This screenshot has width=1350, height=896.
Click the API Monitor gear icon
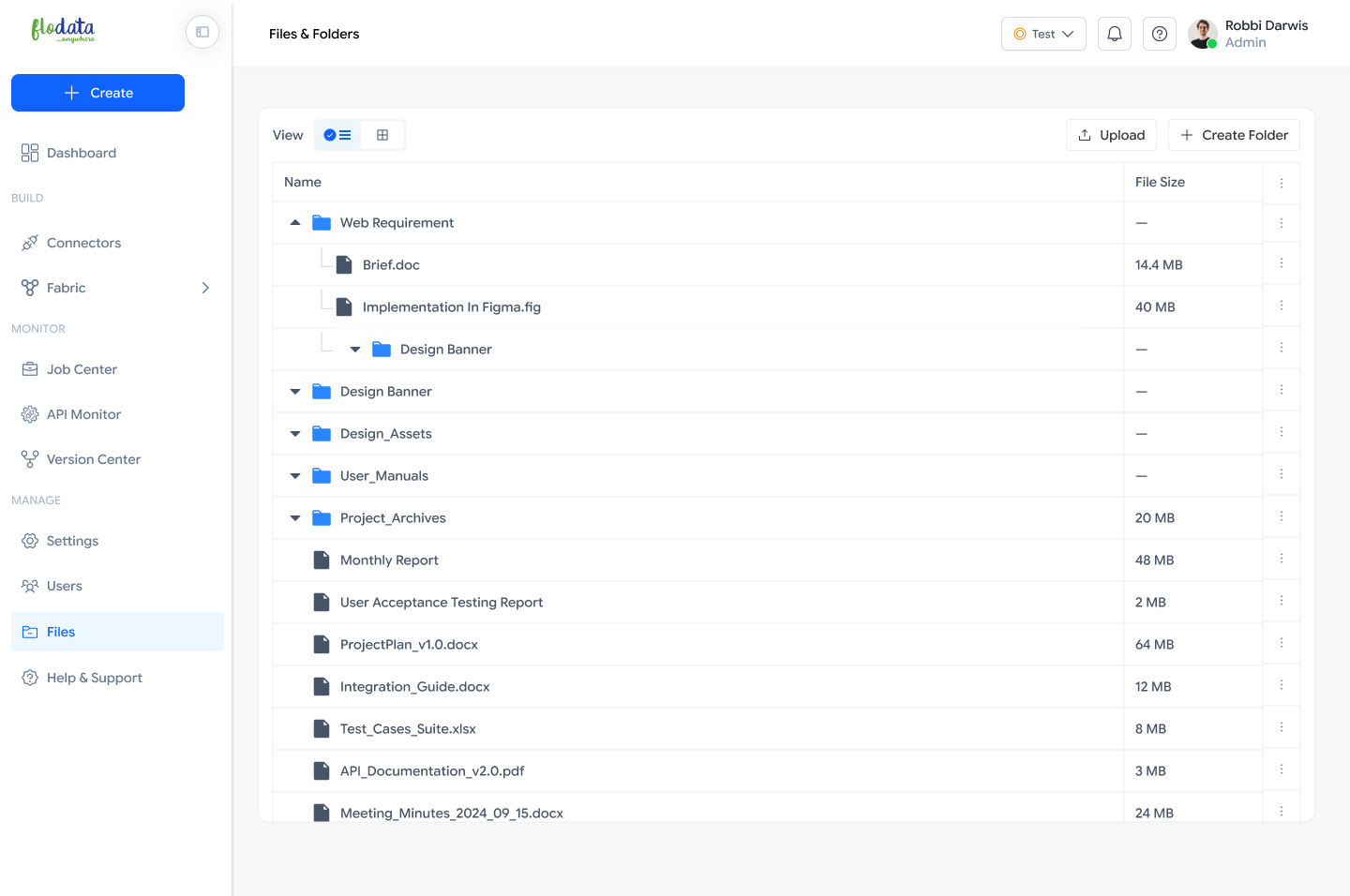coord(30,414)
